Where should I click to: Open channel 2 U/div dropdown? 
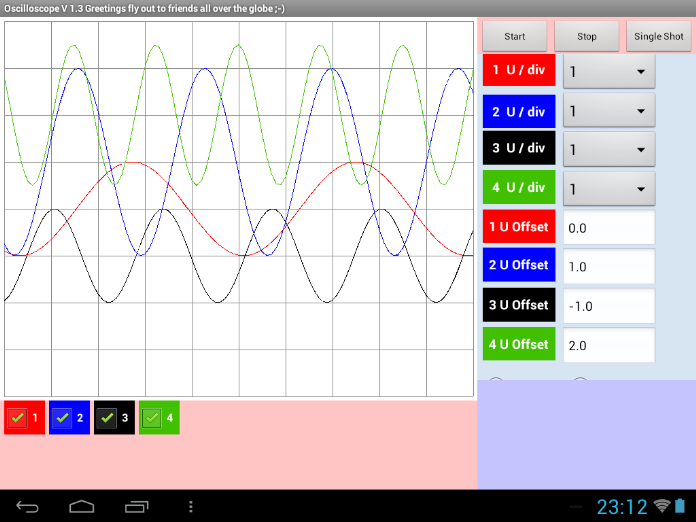609,111
